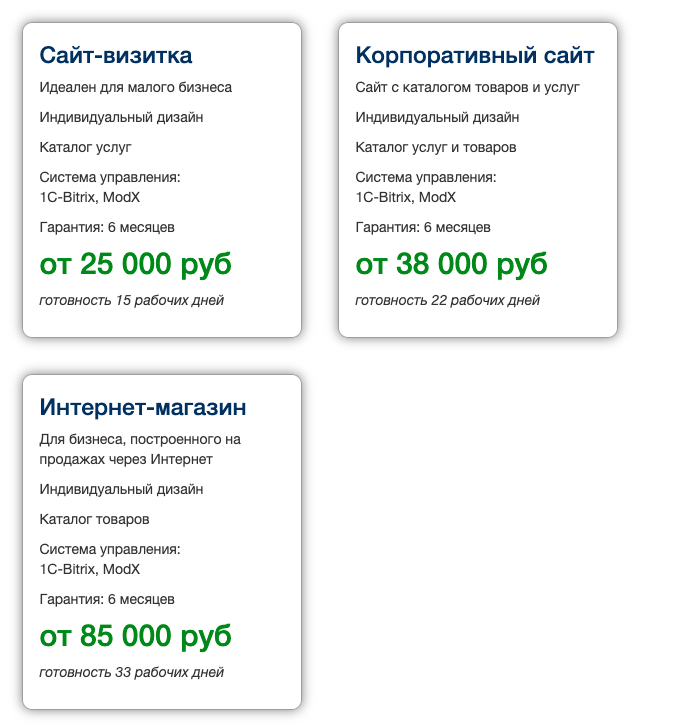This screenshot has height=728, width=673.
Task: Click готовность 15 рабочих дней text
Action: tap(131, 300)
